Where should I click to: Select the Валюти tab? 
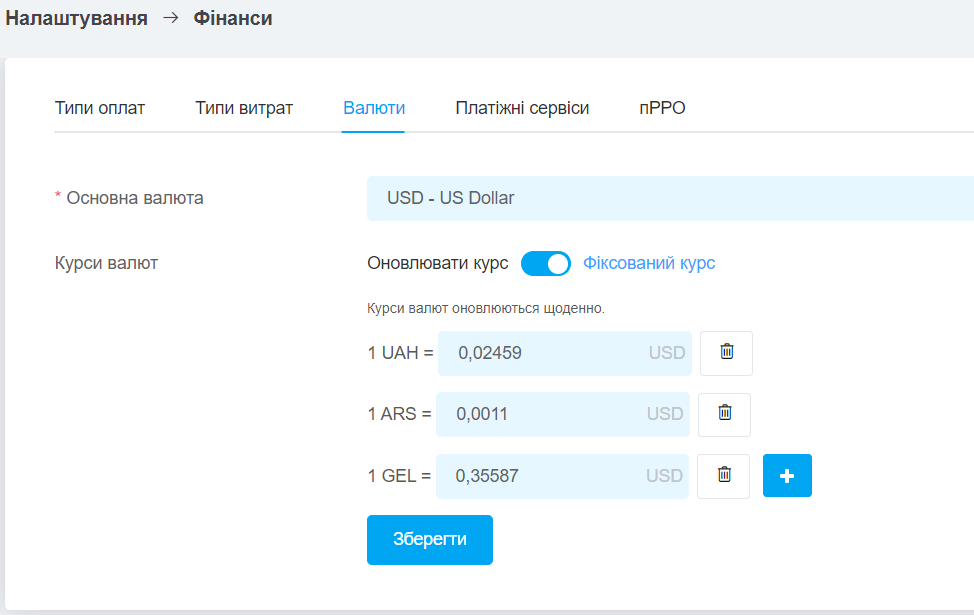374,108
